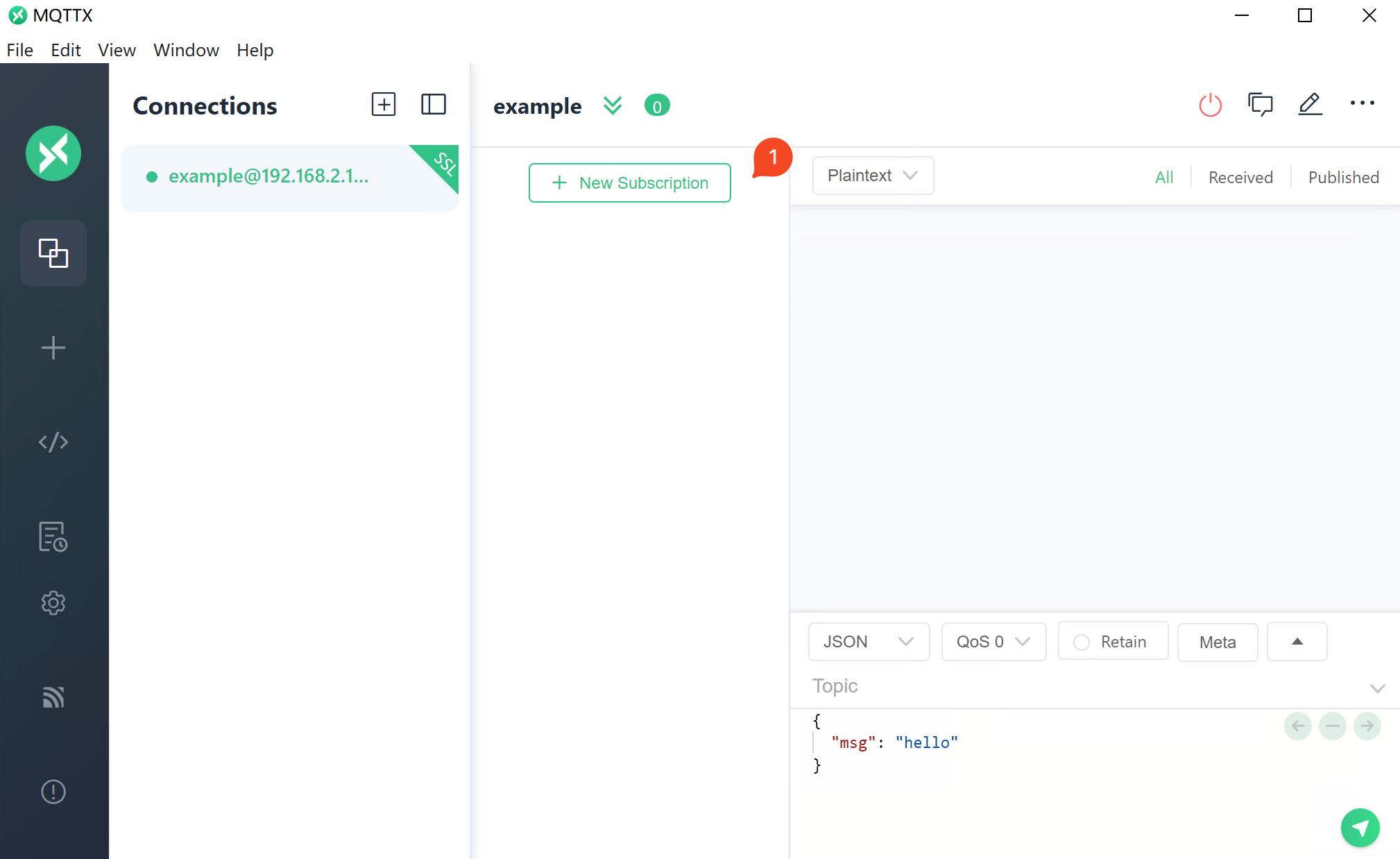Open the new window chat icon

coord(1261,105)
